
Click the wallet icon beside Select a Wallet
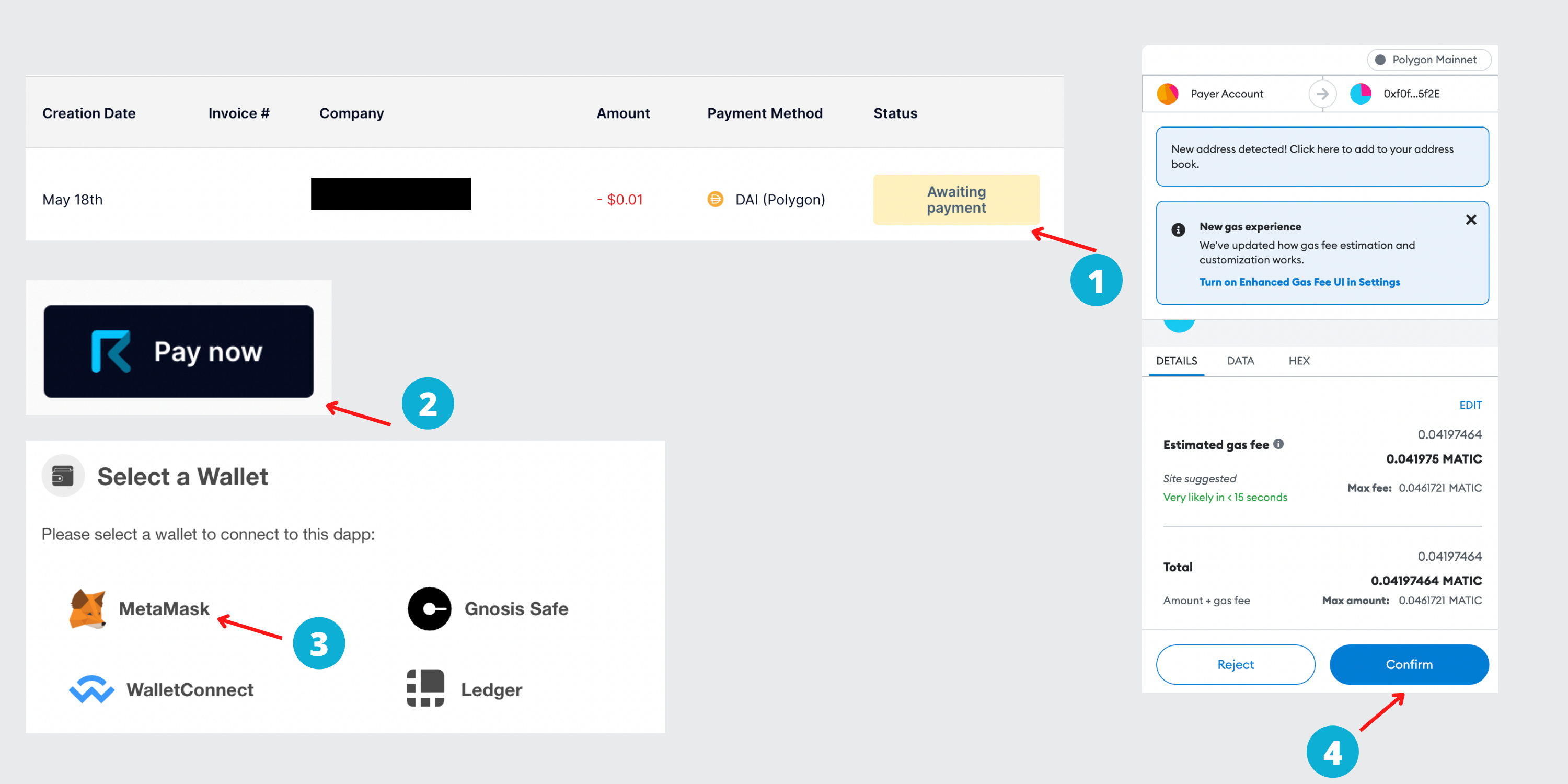tap(63, 476)
